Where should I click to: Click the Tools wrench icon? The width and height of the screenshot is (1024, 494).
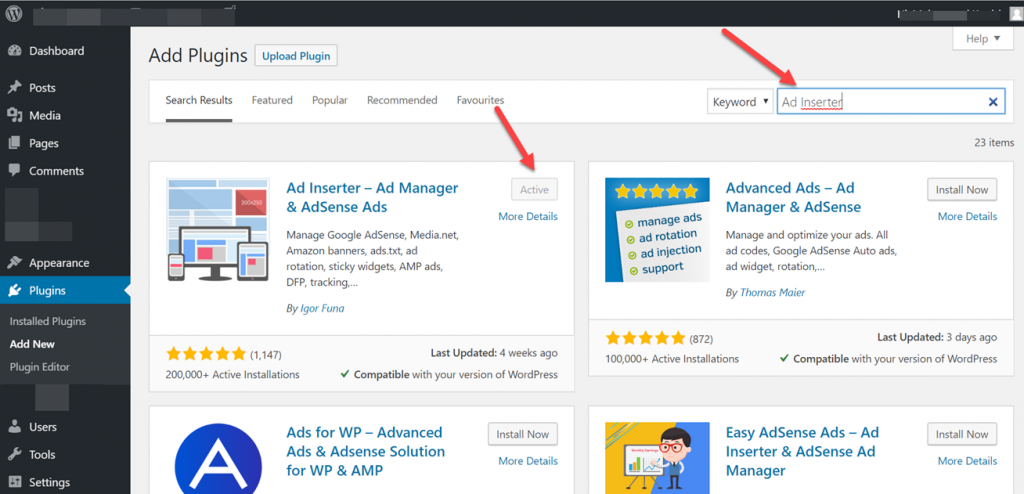(x=14, y=455)
